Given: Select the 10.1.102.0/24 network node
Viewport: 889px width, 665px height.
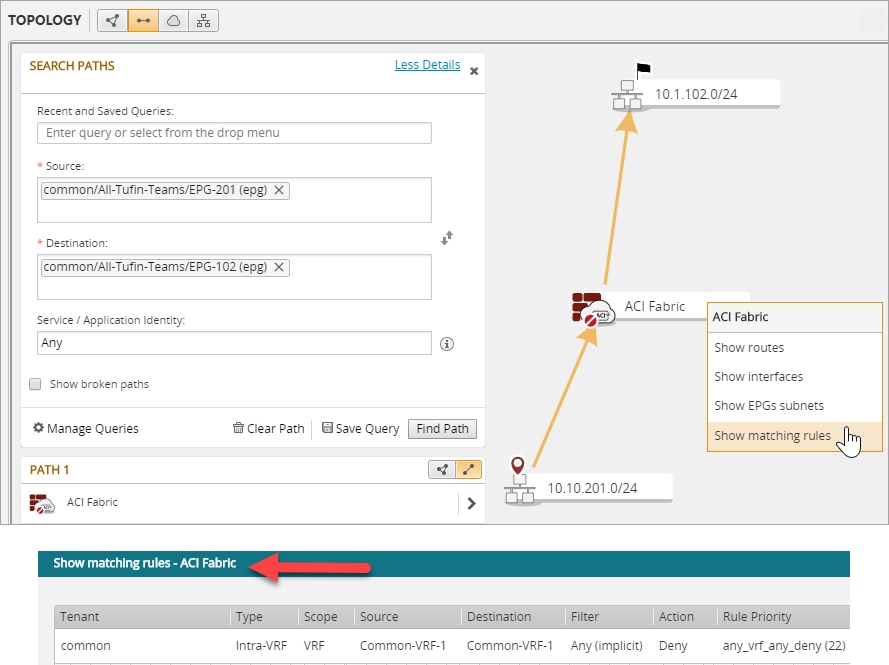Looking at the screenshot, I should click(x=629, y=96).
